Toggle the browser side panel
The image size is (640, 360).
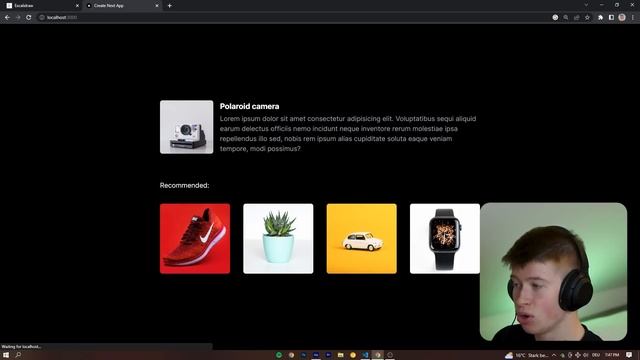611,18
